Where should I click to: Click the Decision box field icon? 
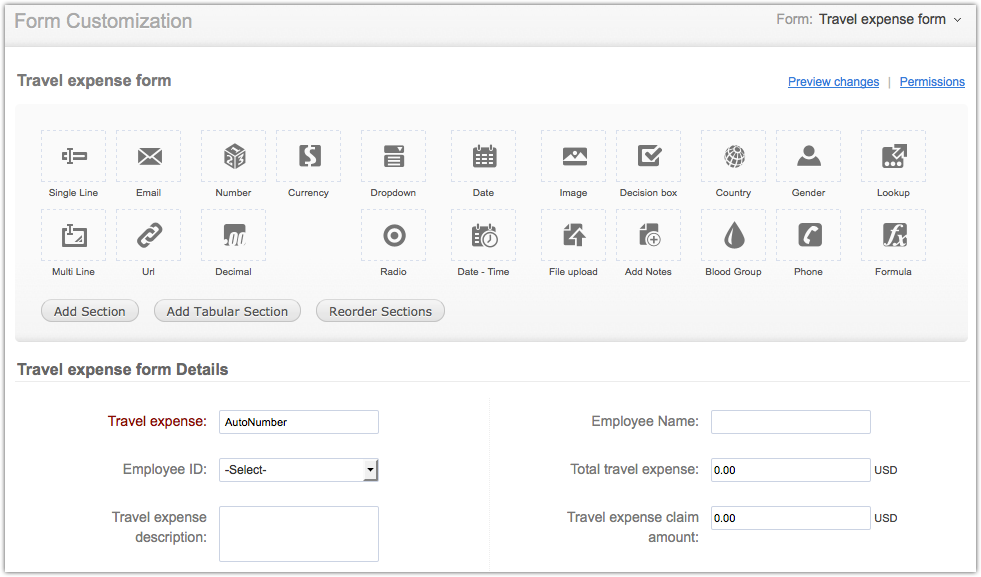click(x=649, y=156)
